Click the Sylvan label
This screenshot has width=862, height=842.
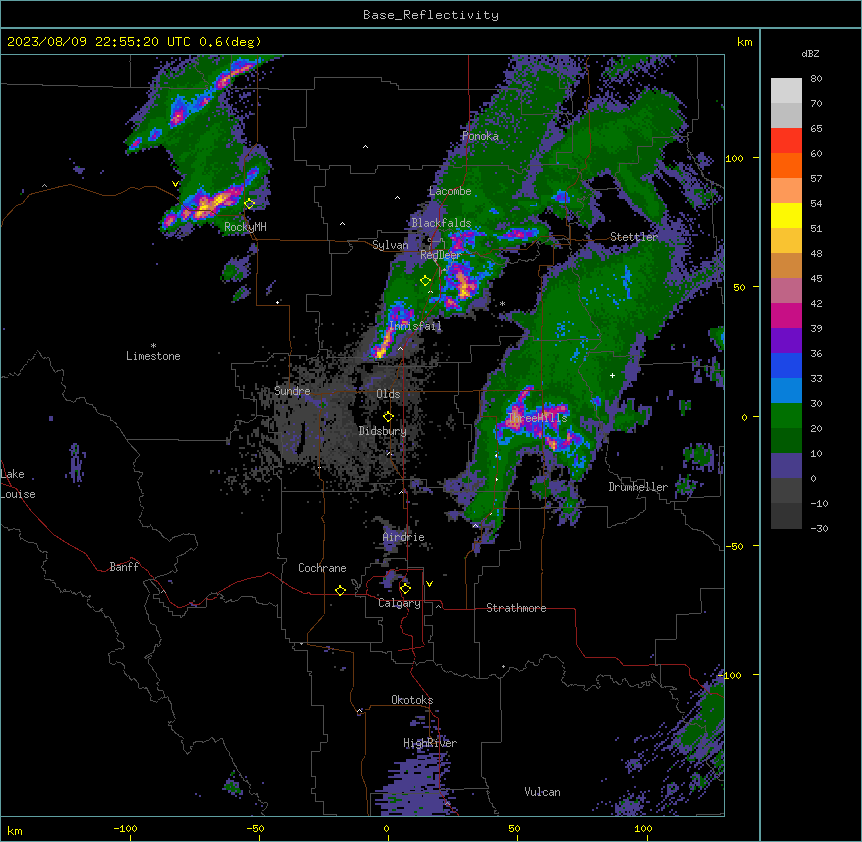tap(390, 245)
